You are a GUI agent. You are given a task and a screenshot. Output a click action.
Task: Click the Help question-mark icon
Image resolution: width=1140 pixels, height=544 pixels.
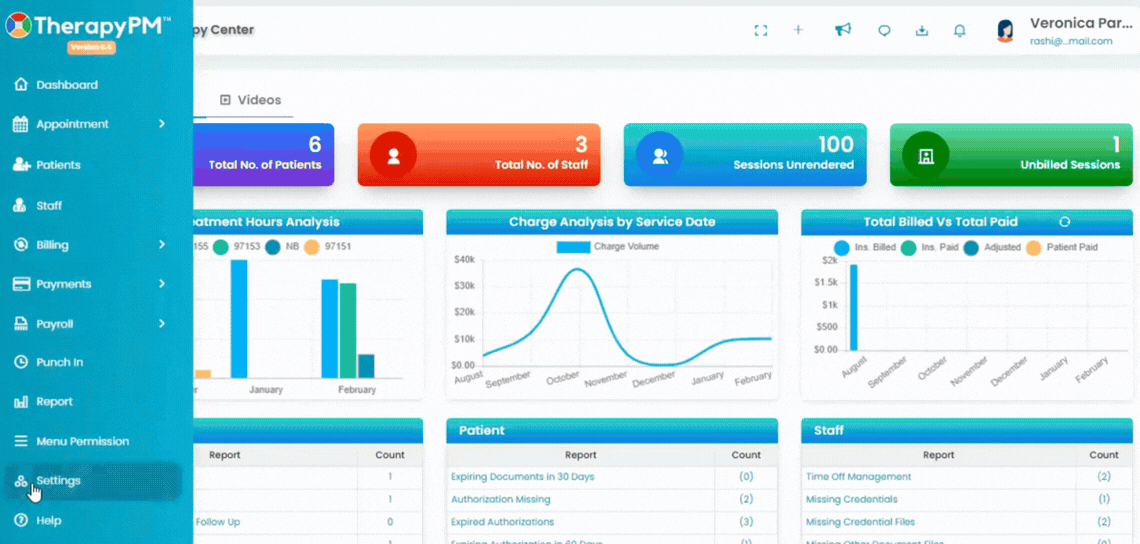pyautogui.click(x=21, y=521)
